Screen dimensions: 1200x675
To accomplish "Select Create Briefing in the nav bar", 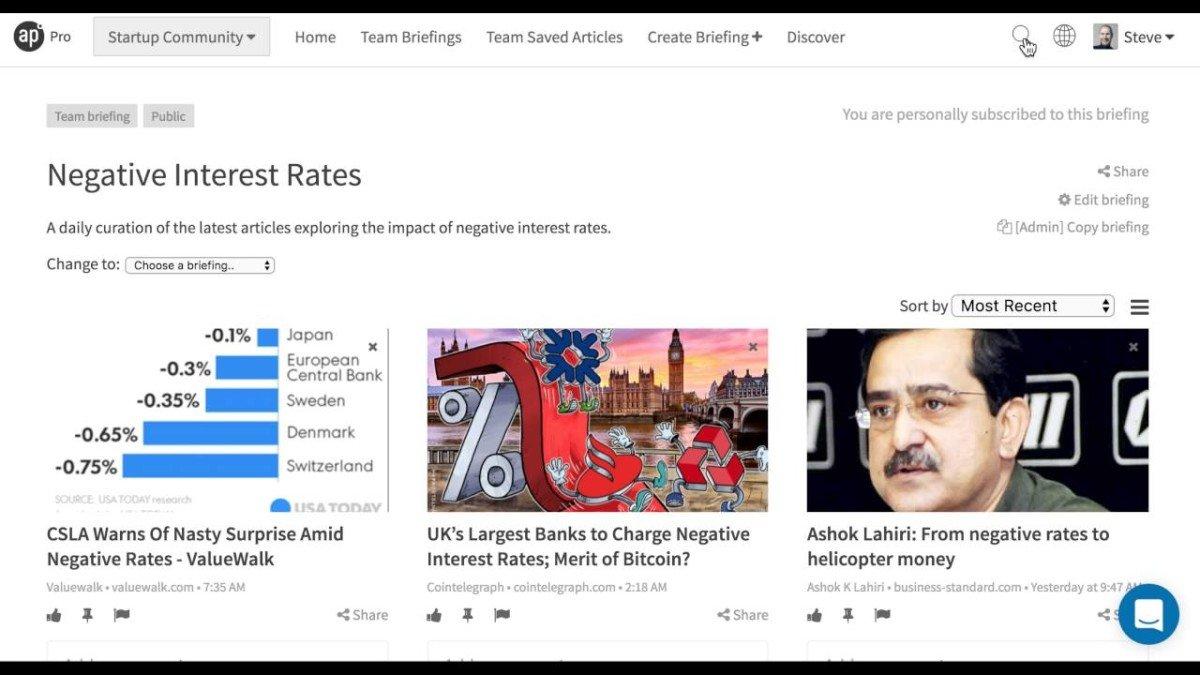I will 704,37.
